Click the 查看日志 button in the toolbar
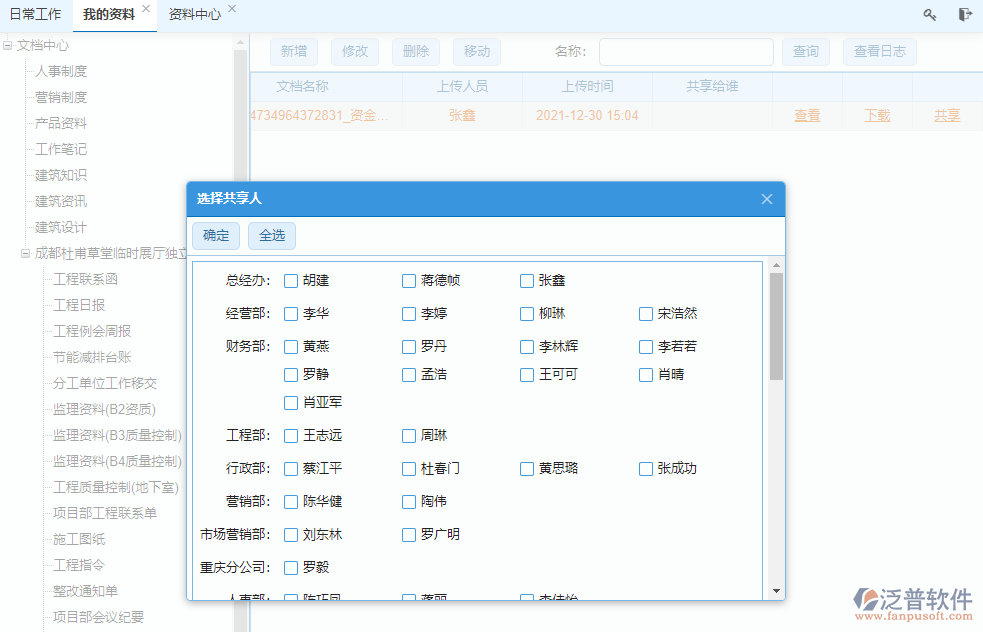The width and height of the screenshot is (983, 632). [x=879, y=51]
